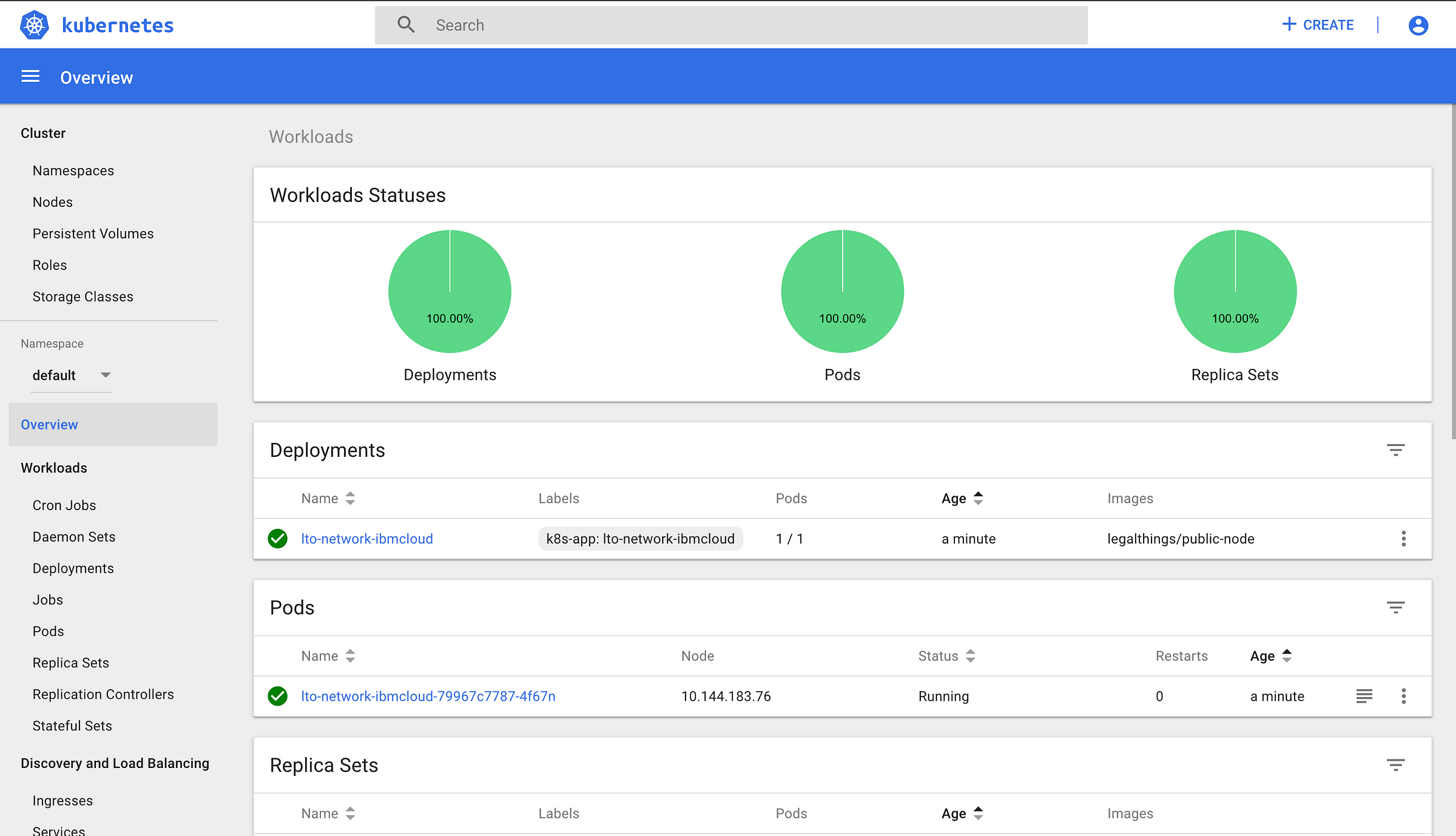The image size is (1456, 836).
Task: Open the Persistent Volumes menu item
Action: click(93, 233)
